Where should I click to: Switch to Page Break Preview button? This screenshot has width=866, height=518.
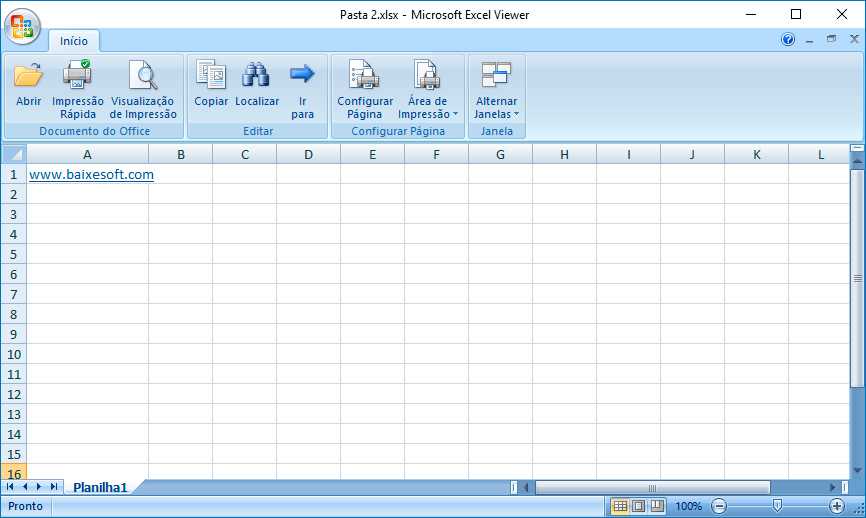coord(657,506)
